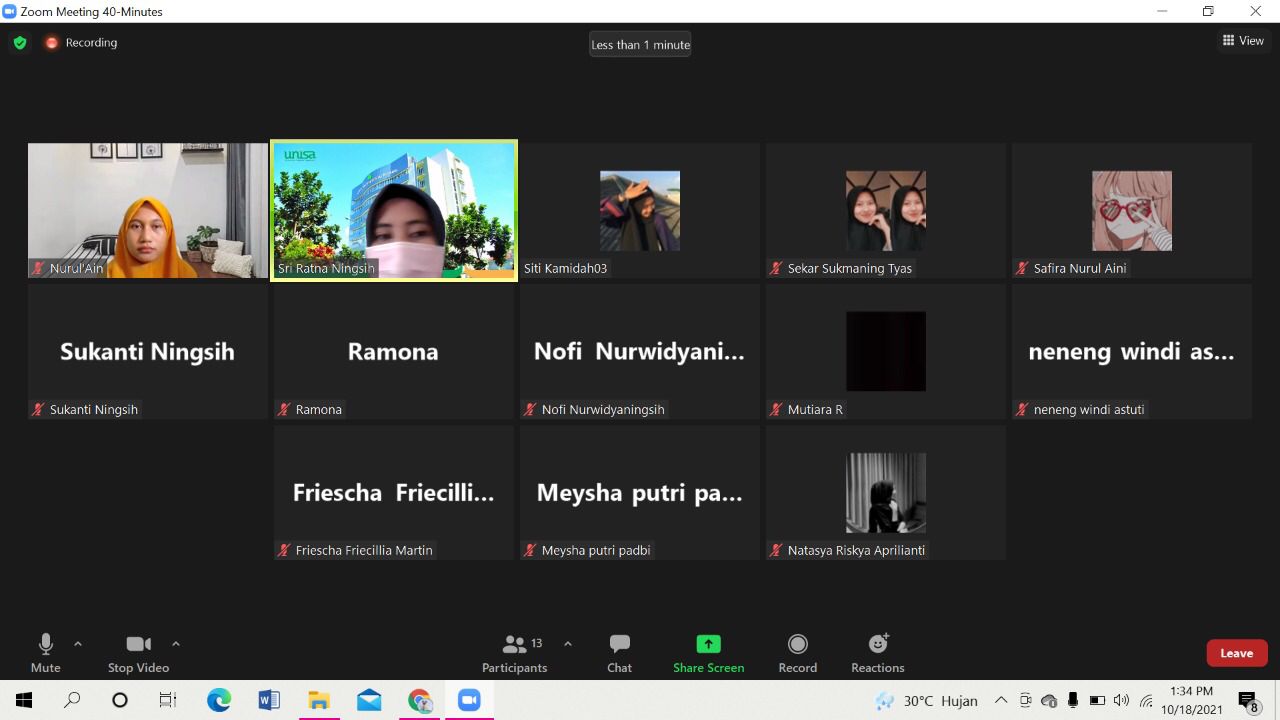Open Wi-Fi network settings in tray

(1146, 701)
